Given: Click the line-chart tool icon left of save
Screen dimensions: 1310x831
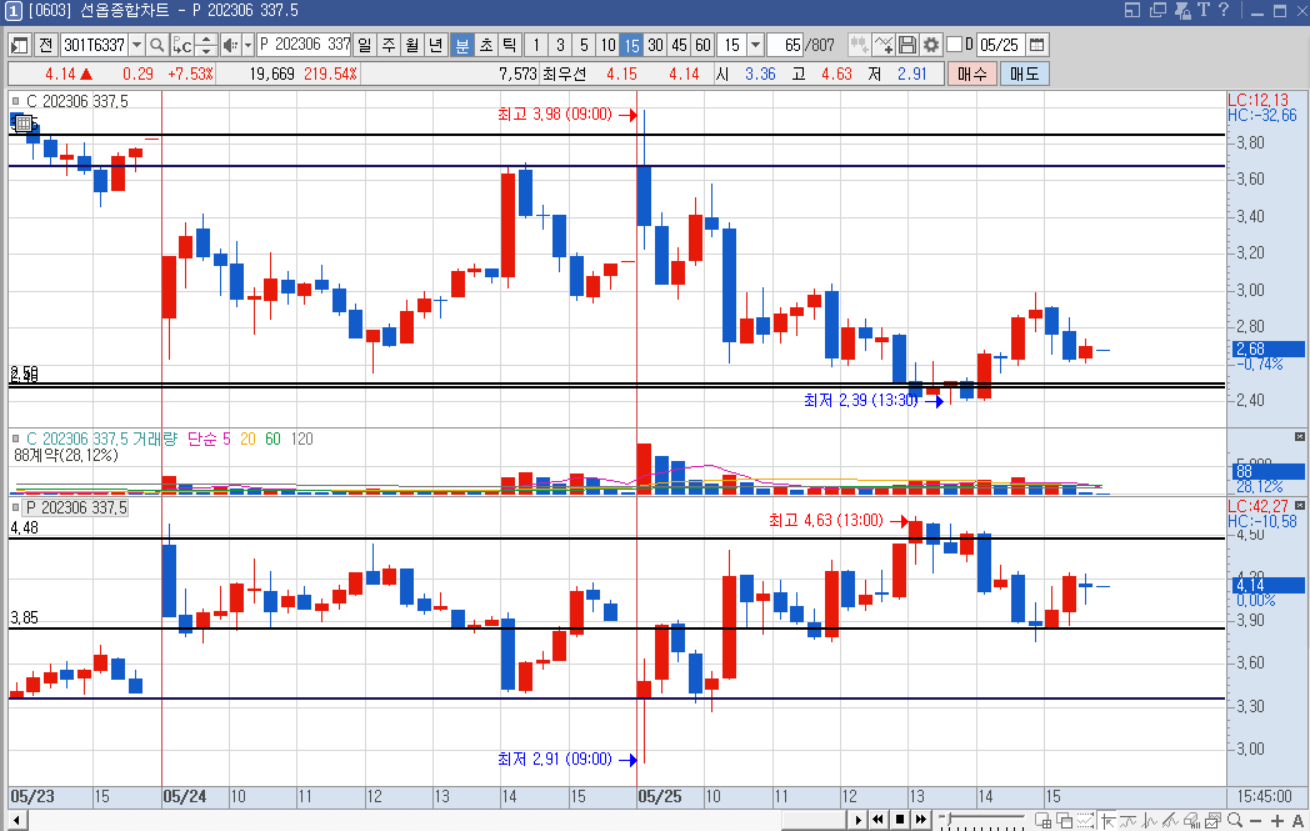Looking at the screenshot, I should [x=883, y=45].
